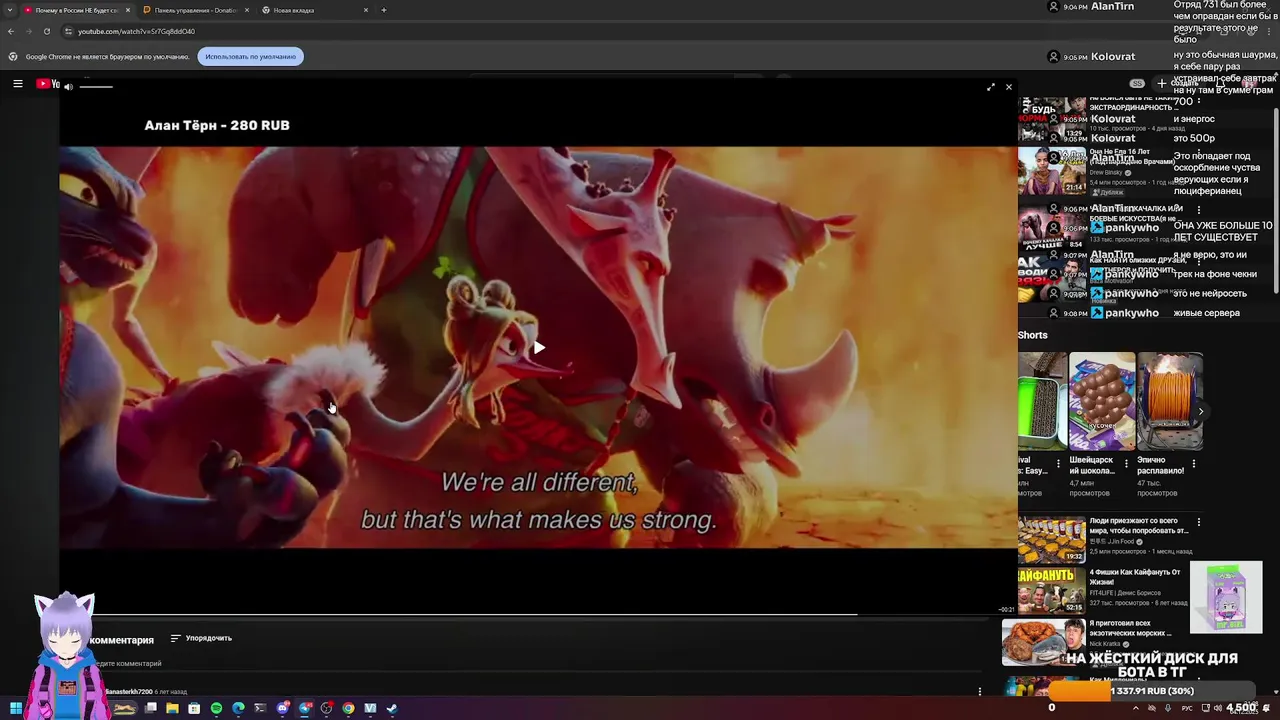Open the 'Люди приезжают со всего мира' video
The height and width of the screenshot is (720, 1280).
pos(1139,525)
